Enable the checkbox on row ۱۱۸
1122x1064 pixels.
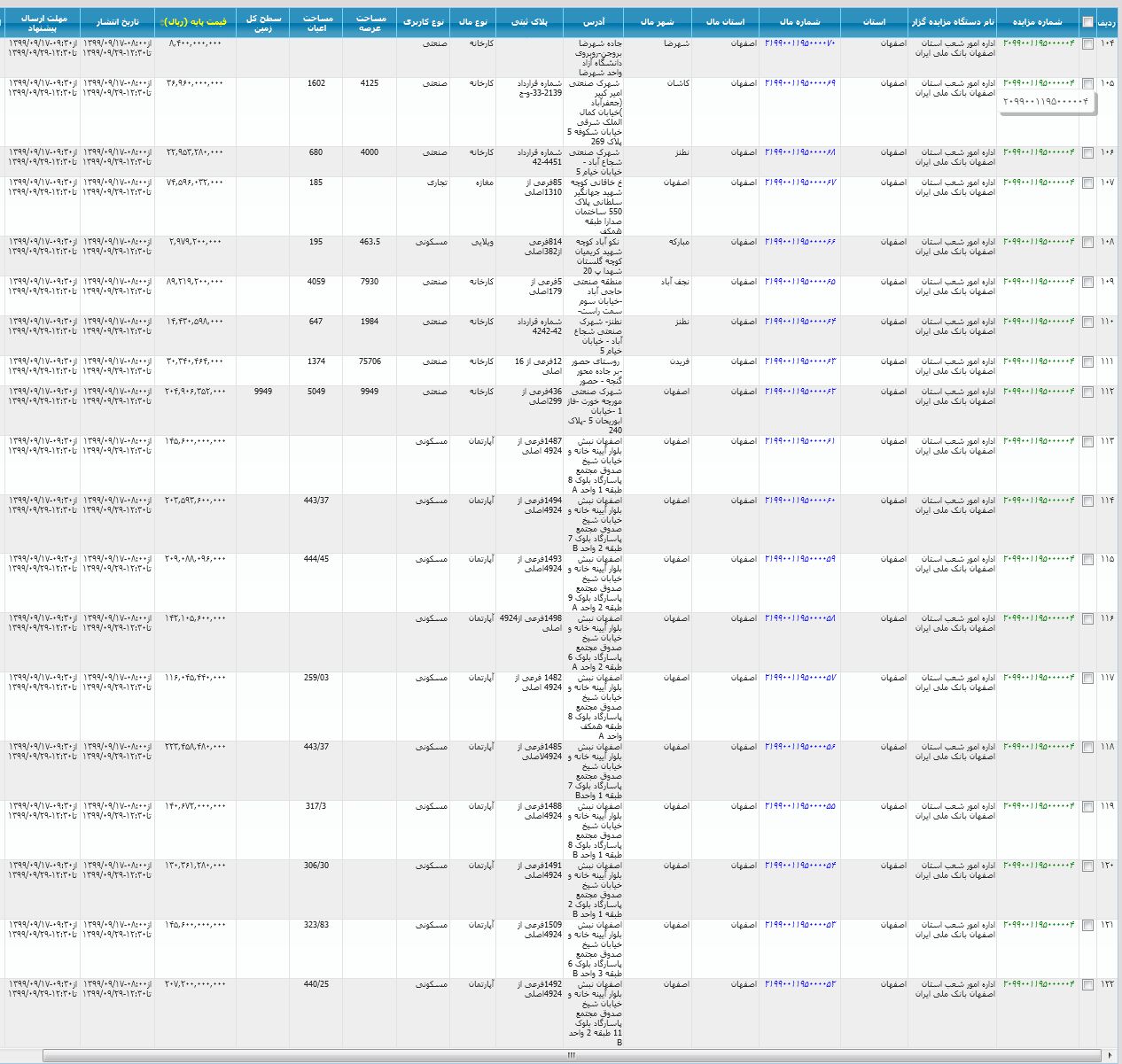tap(1087, 748)
